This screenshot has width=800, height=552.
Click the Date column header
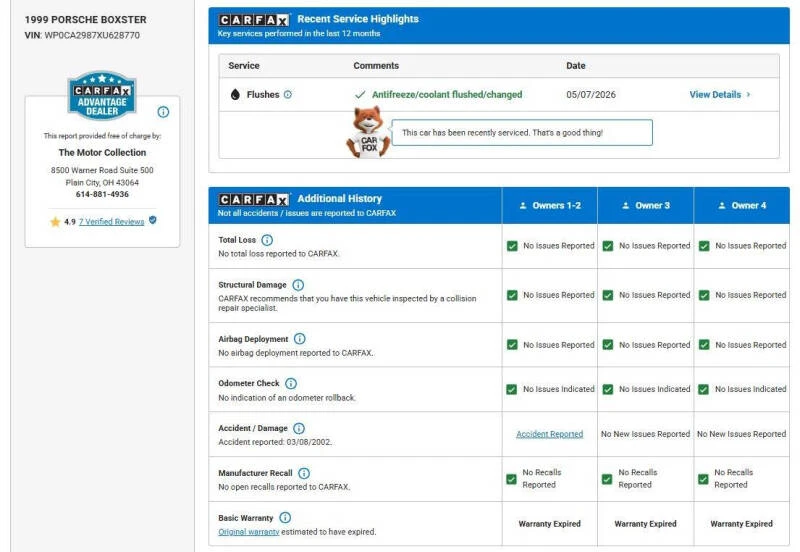pos(576,66)
